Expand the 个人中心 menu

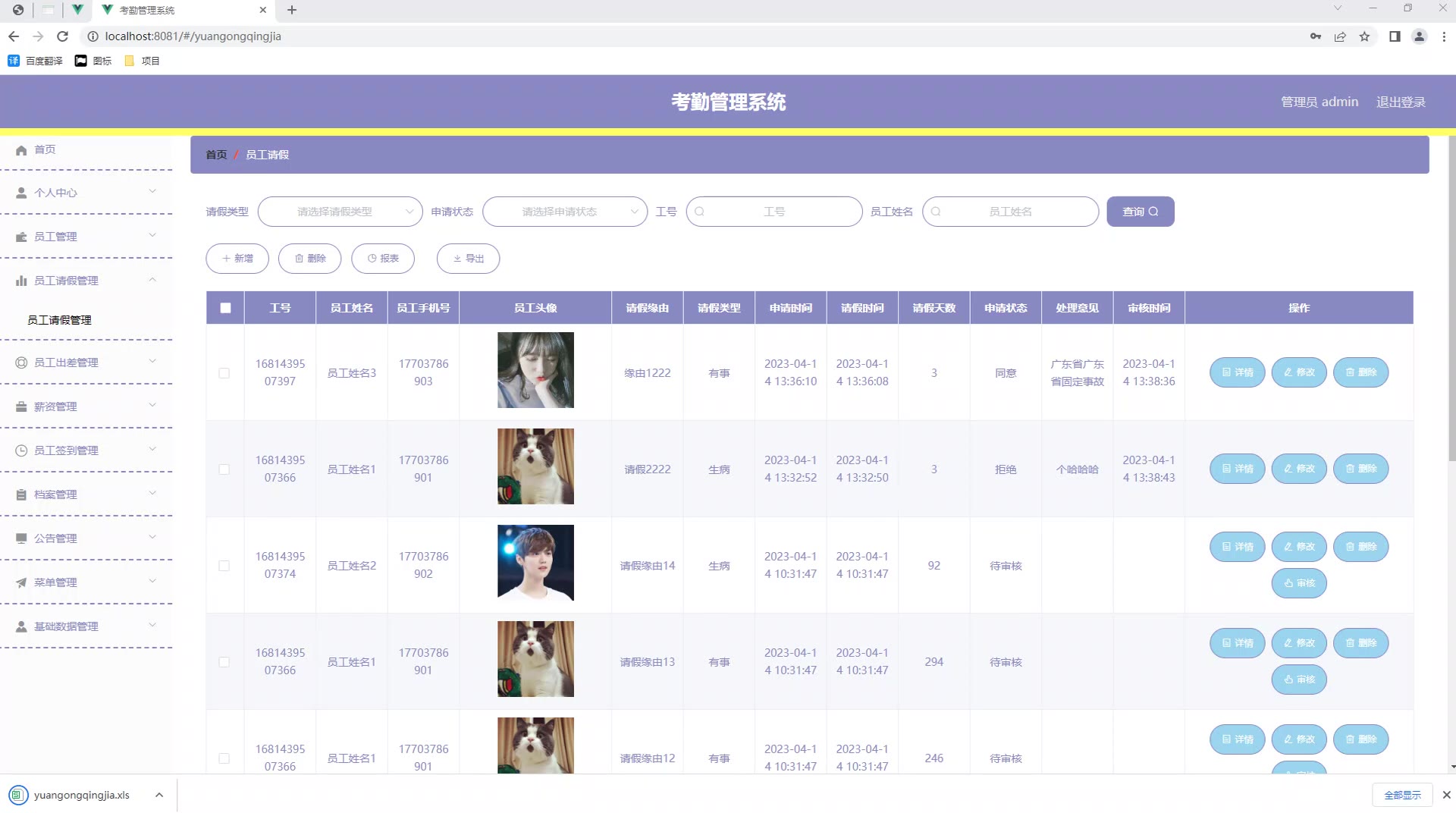(x=152, y=192)
